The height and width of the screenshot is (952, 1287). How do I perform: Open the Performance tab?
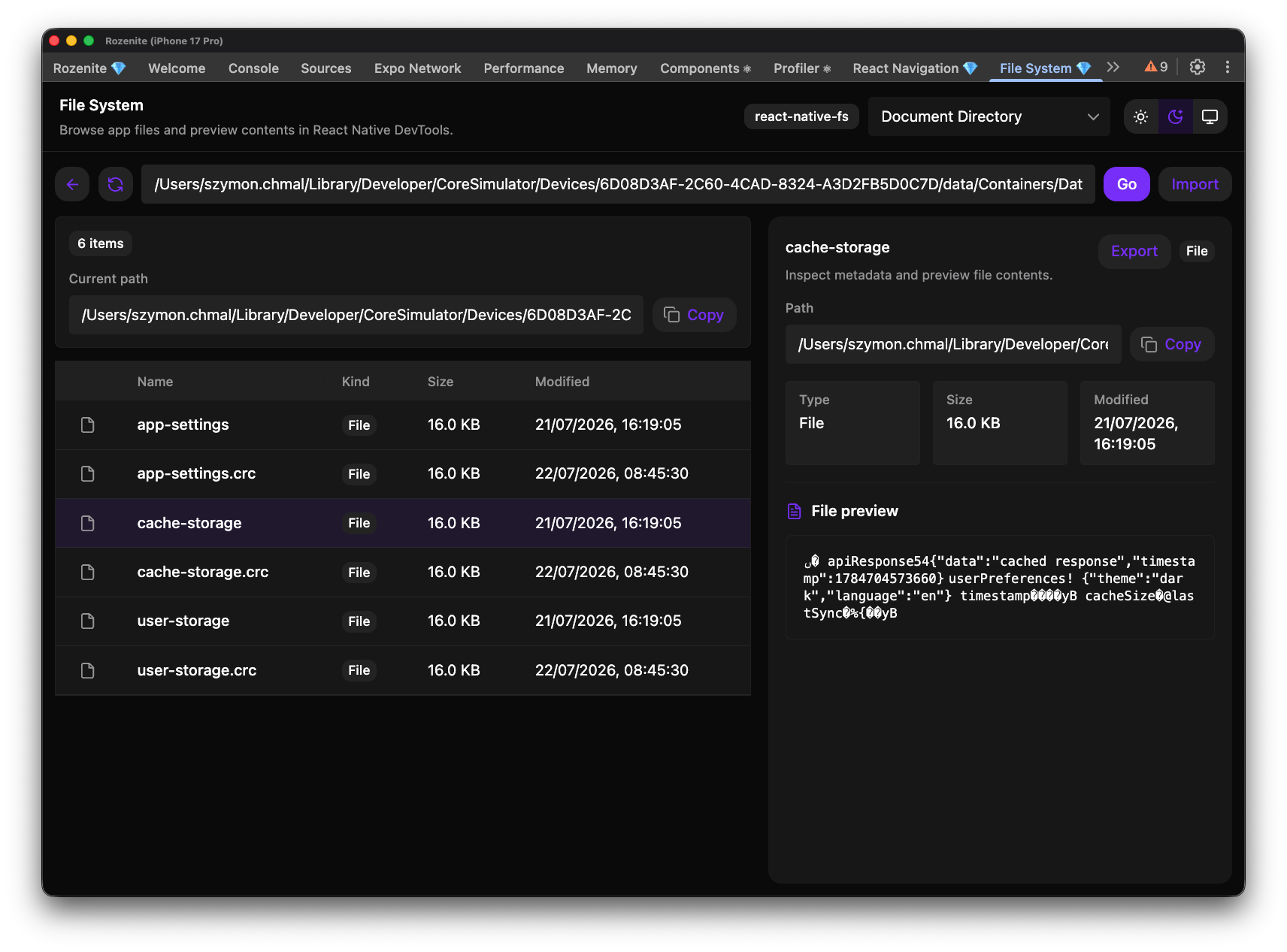tap(524, 68)
